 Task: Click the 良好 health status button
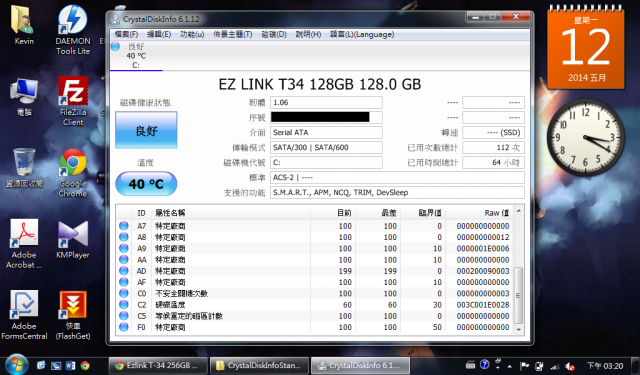coord(146,130)
